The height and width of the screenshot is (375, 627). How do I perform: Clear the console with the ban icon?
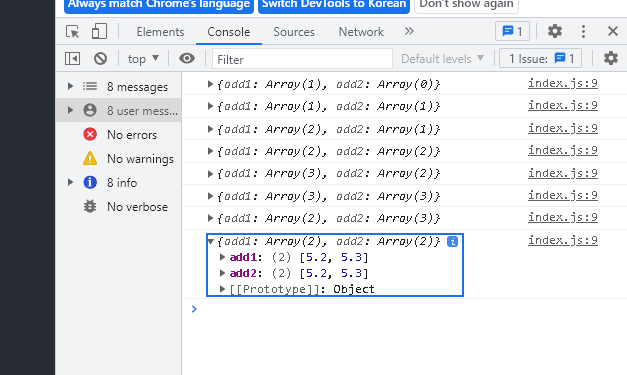click(x=100, y=59)
